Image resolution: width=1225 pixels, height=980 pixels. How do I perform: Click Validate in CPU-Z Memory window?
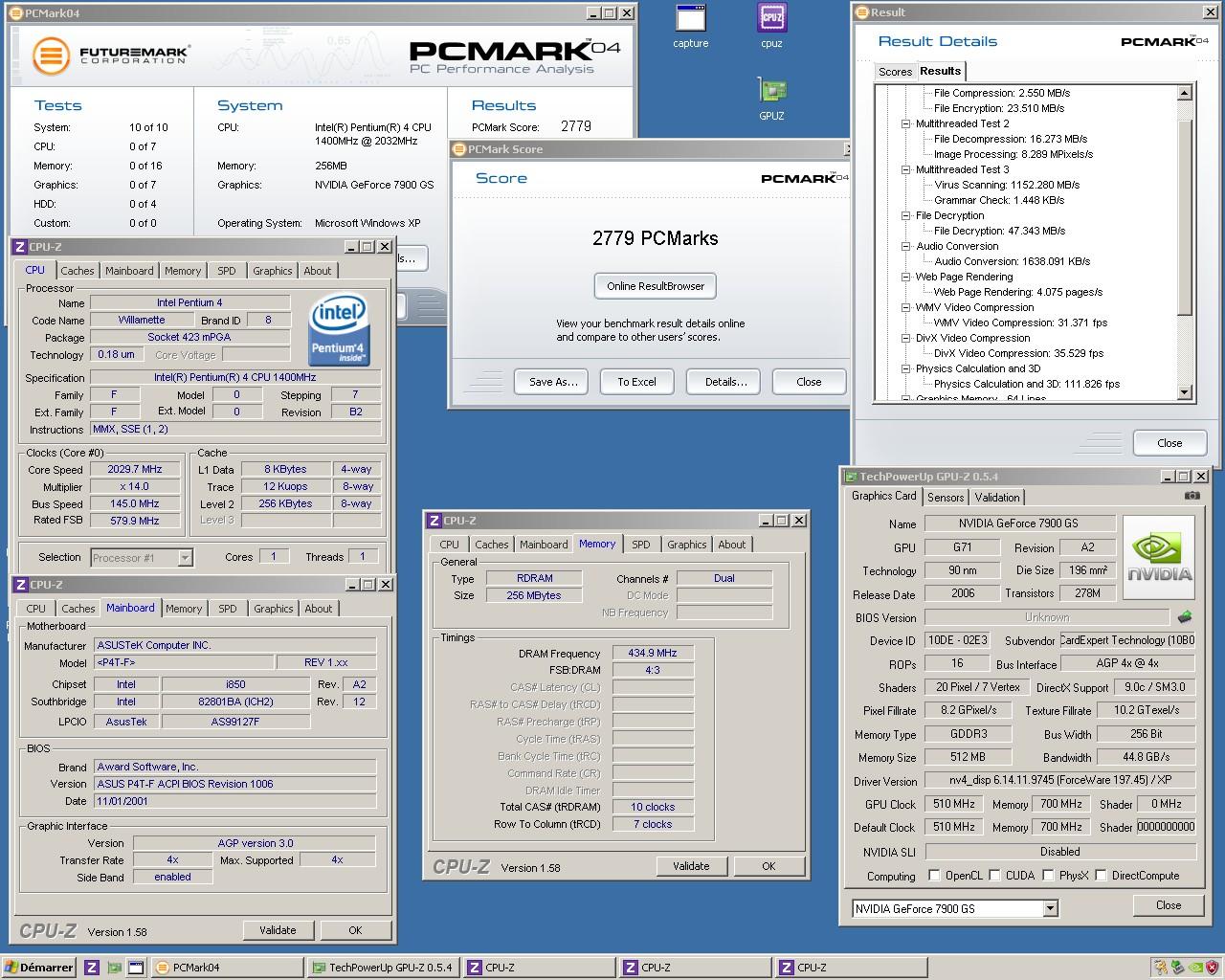[691, 866]
